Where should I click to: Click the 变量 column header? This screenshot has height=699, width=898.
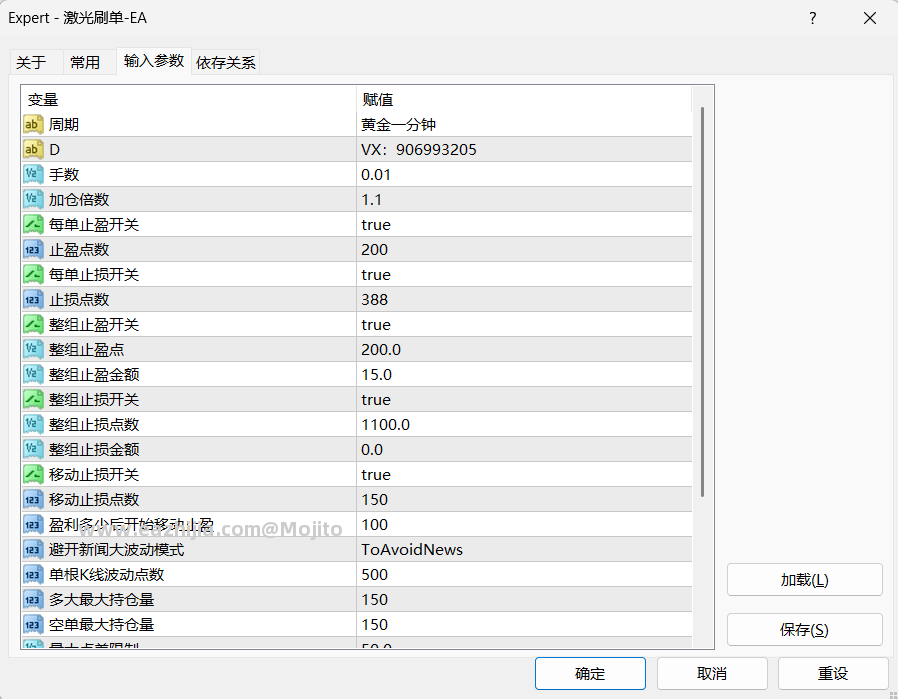(189, 99)
